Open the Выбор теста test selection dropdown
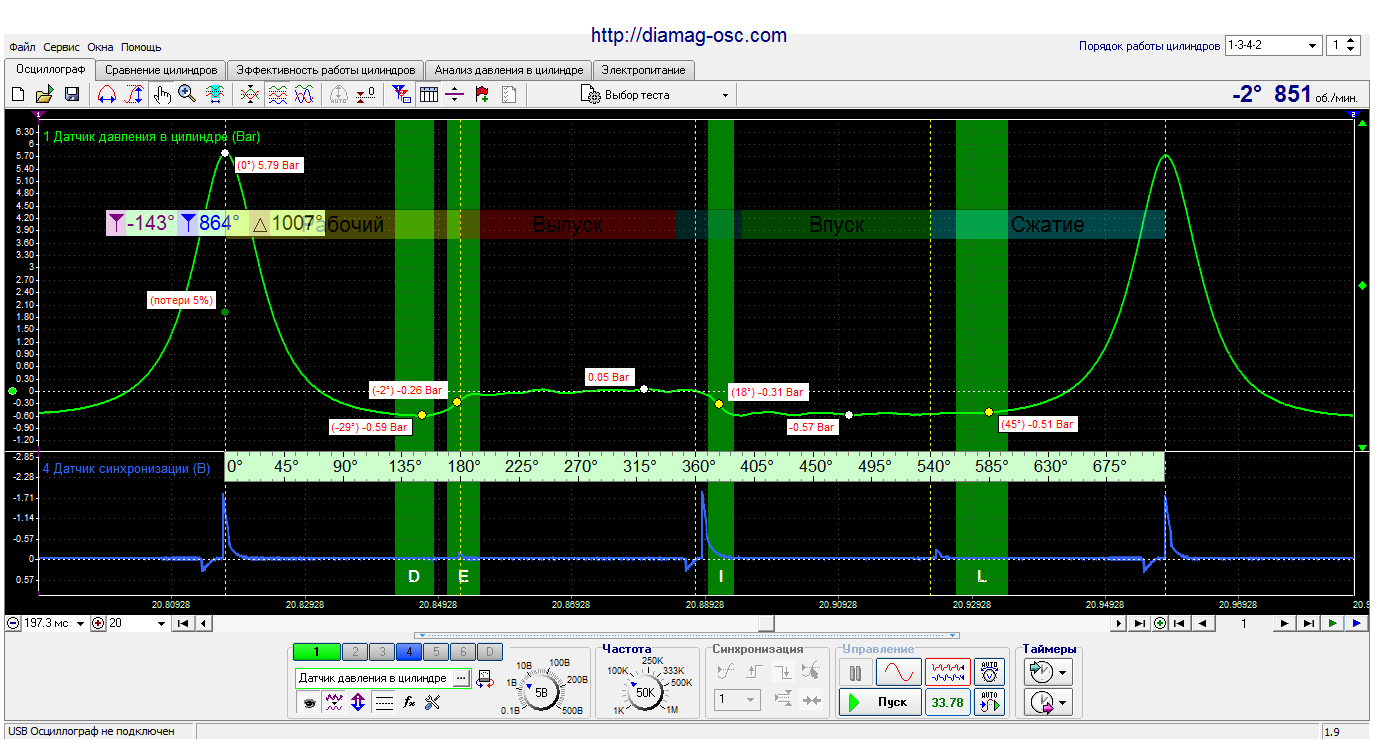Viewport: 1382px width, 744px height. 656,95
